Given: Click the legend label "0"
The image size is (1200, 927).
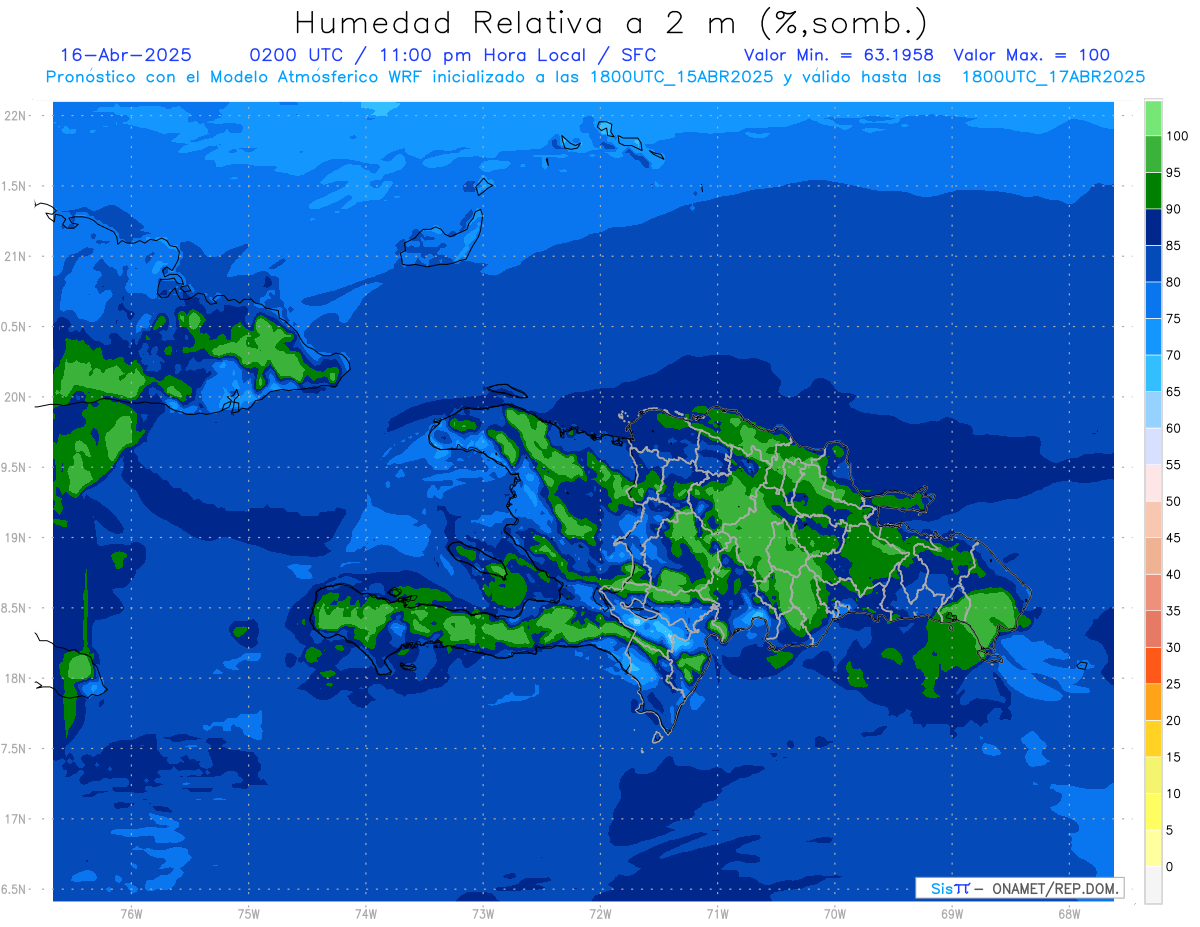Looking at the screenshot, I should pyautogui.click(x=1170, y=866).
